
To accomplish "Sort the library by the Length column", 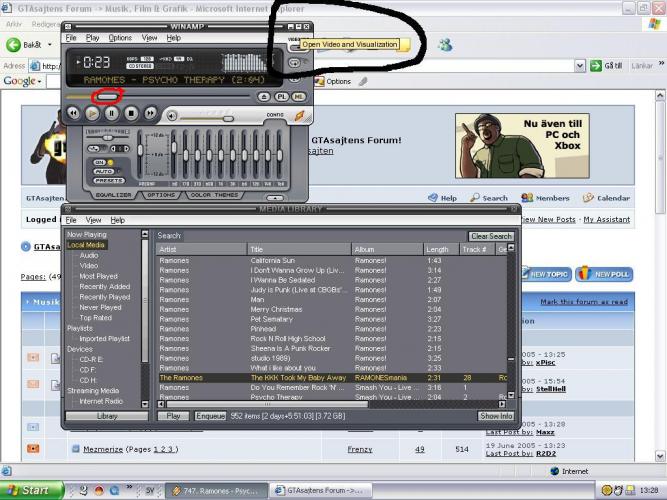I will (437, 249).
